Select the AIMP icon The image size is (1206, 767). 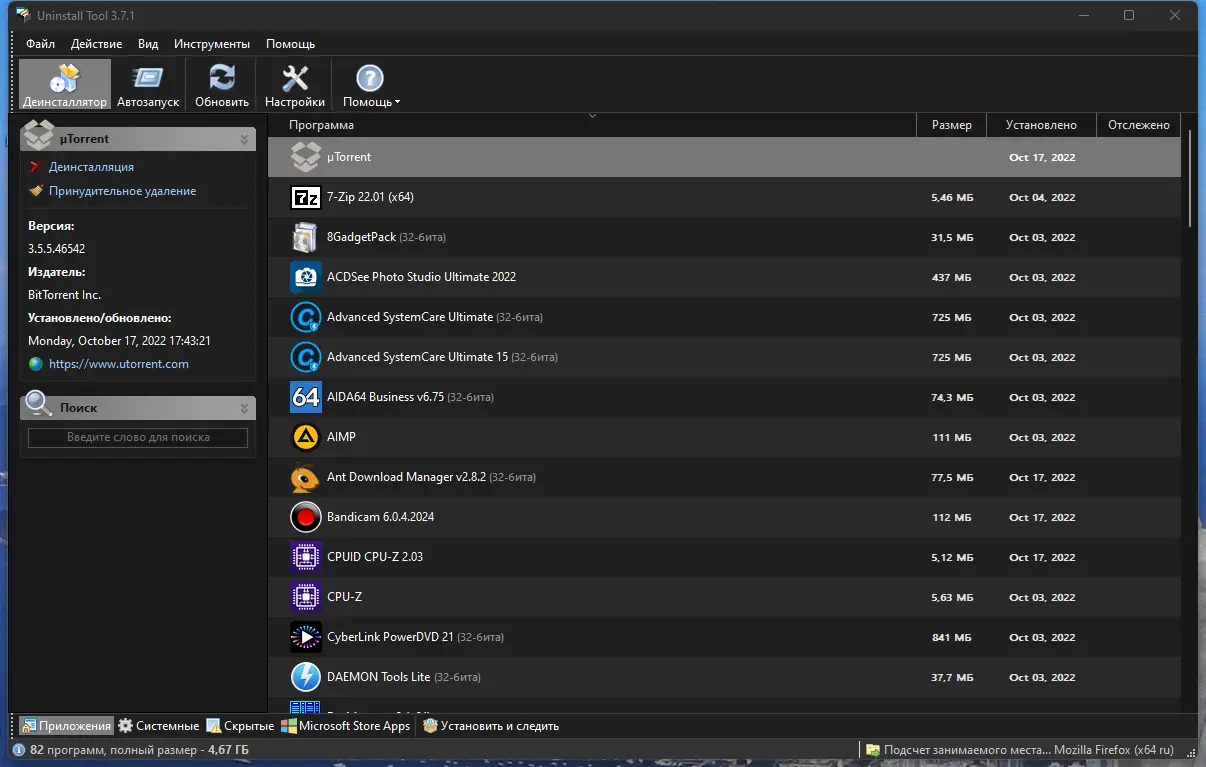click(305, 437)
